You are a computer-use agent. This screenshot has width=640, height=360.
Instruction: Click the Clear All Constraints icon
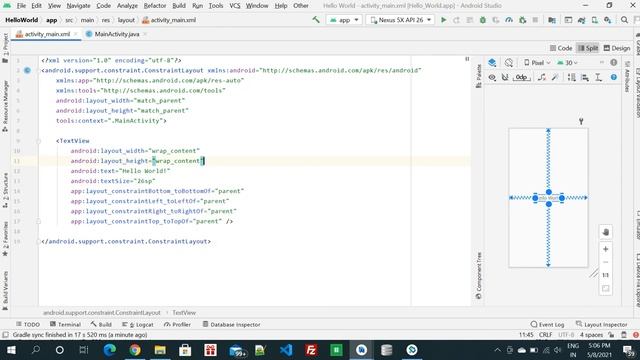(542, 77)
